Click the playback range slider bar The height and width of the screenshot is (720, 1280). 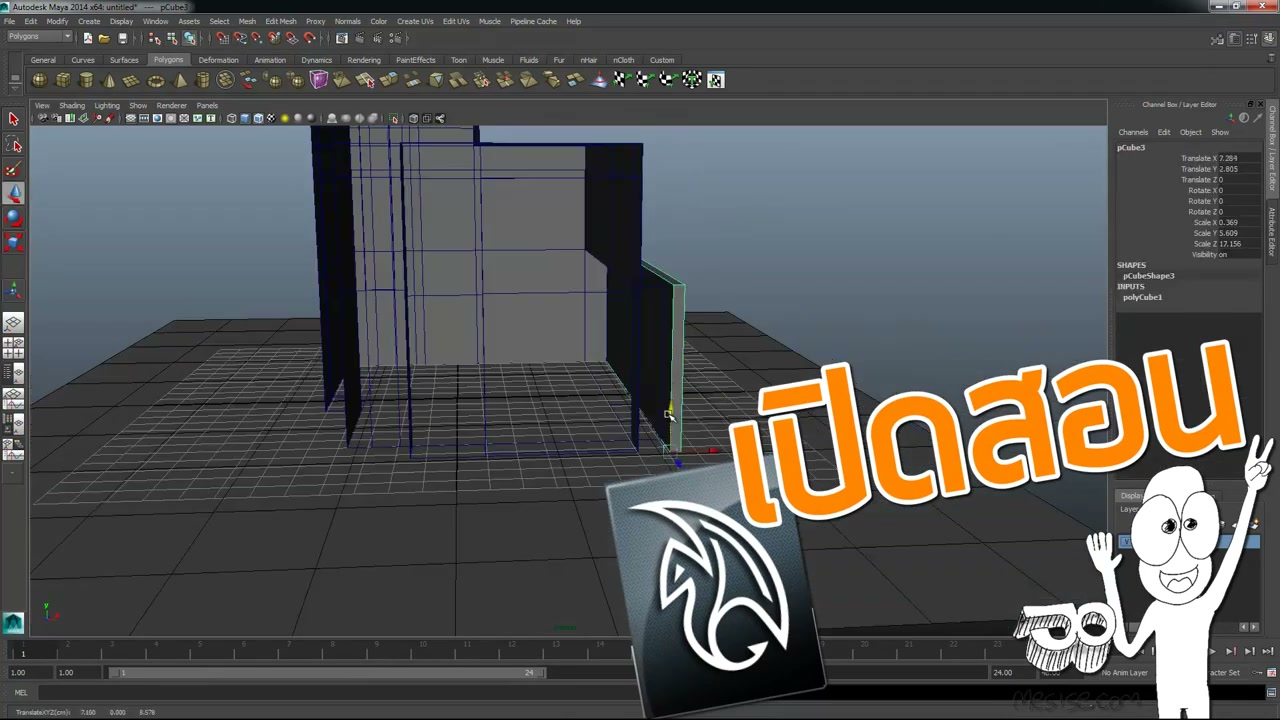(327, 673)
